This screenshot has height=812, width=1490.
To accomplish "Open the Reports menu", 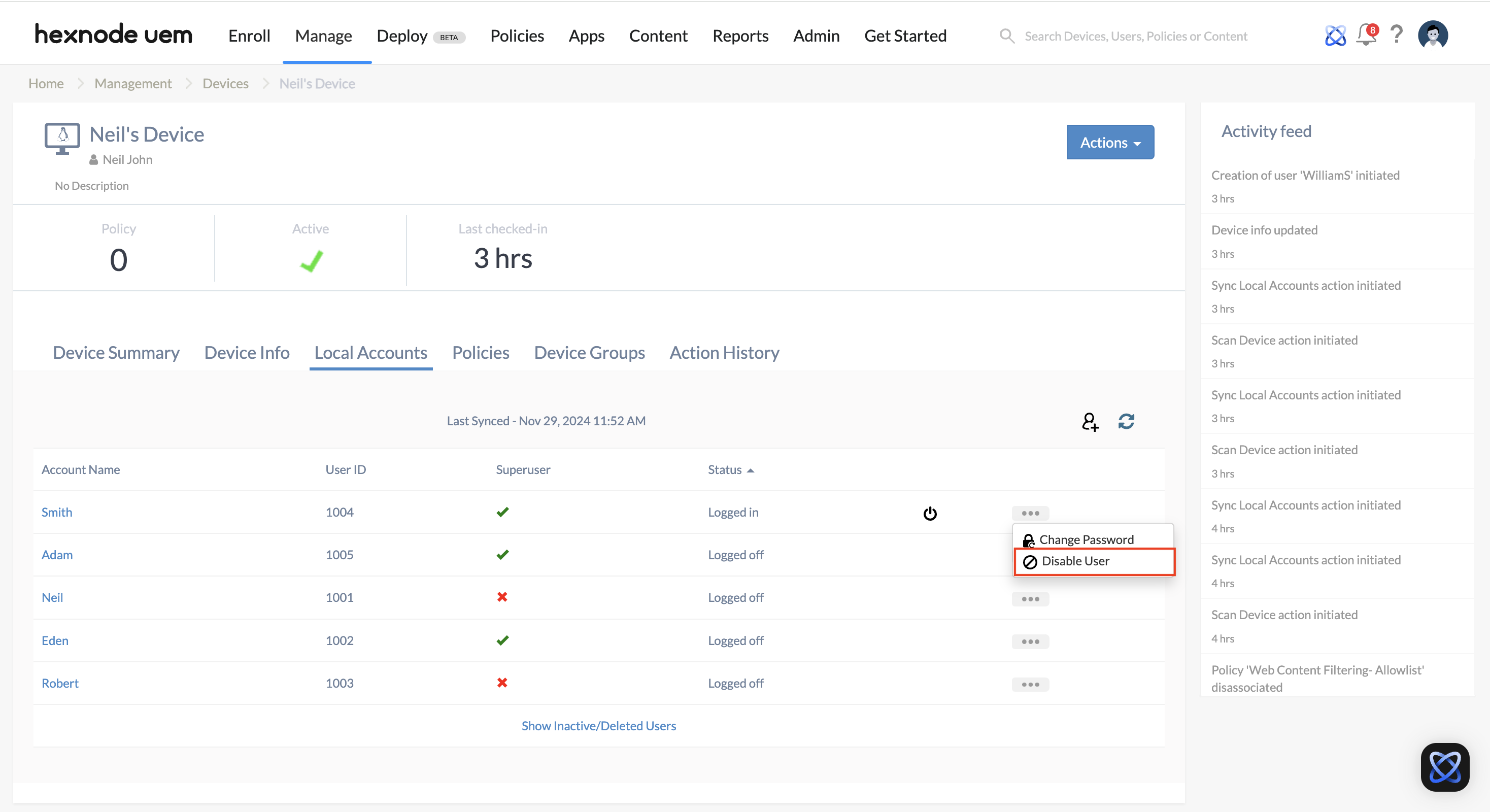I will [740, 36].
